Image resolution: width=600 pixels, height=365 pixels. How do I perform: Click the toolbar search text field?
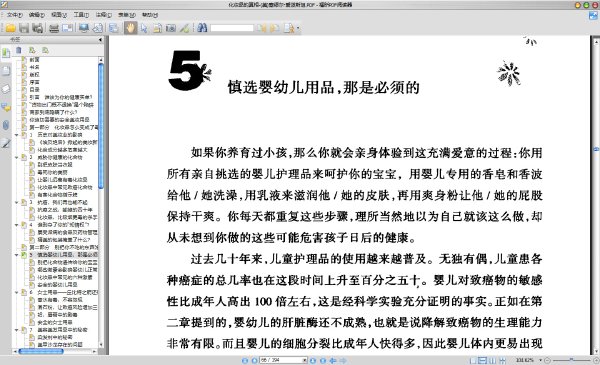point(232,28)
